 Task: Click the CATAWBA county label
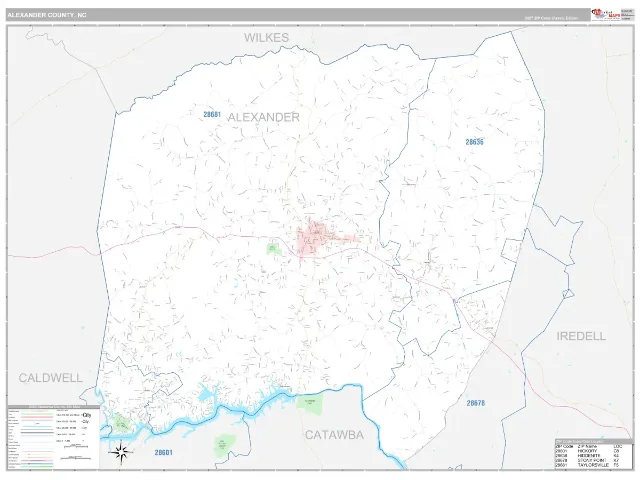[x=334, y=435]
